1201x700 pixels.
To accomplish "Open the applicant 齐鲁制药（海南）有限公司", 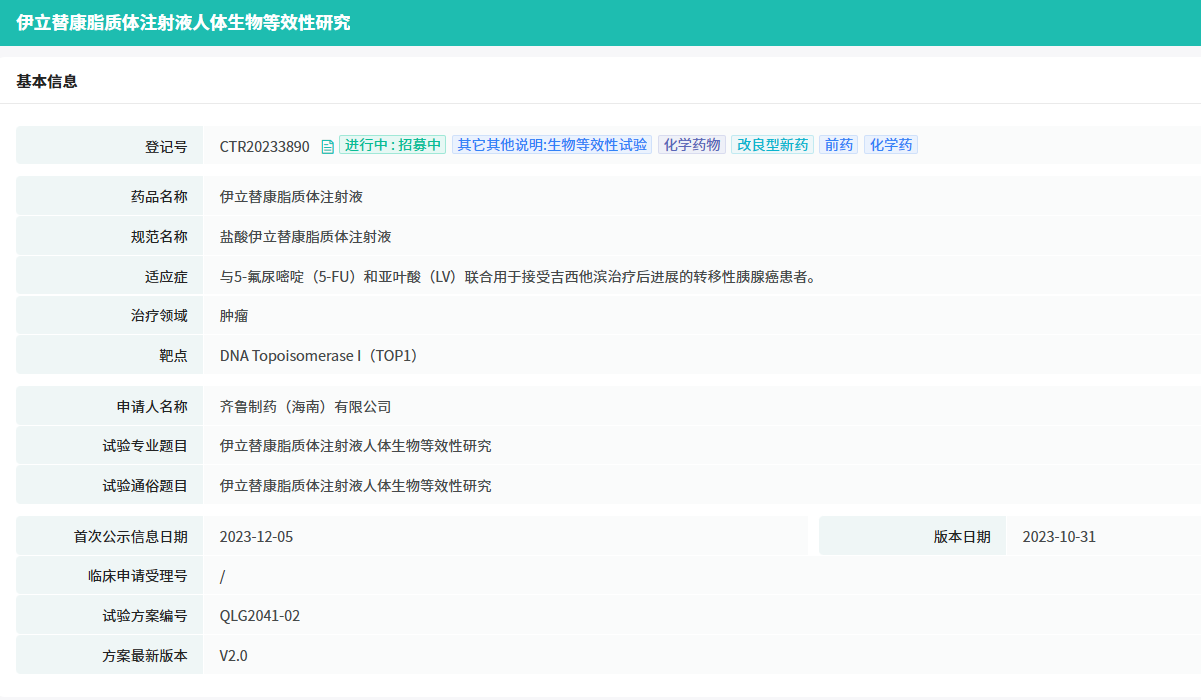I will 305,407.
